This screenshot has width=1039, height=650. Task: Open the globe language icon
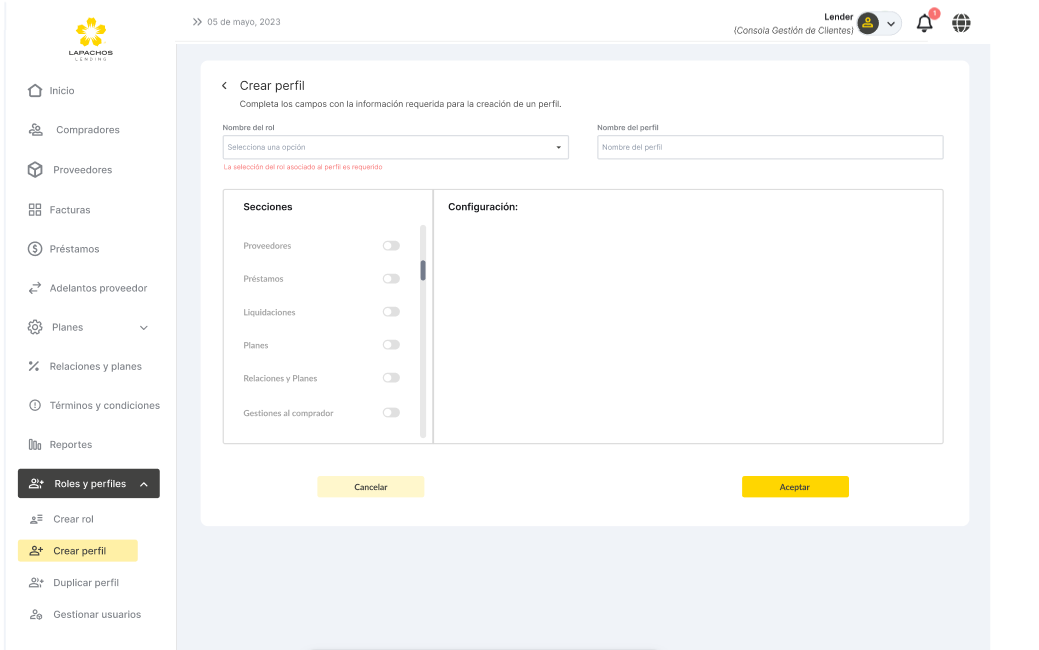tap(961, 23)
